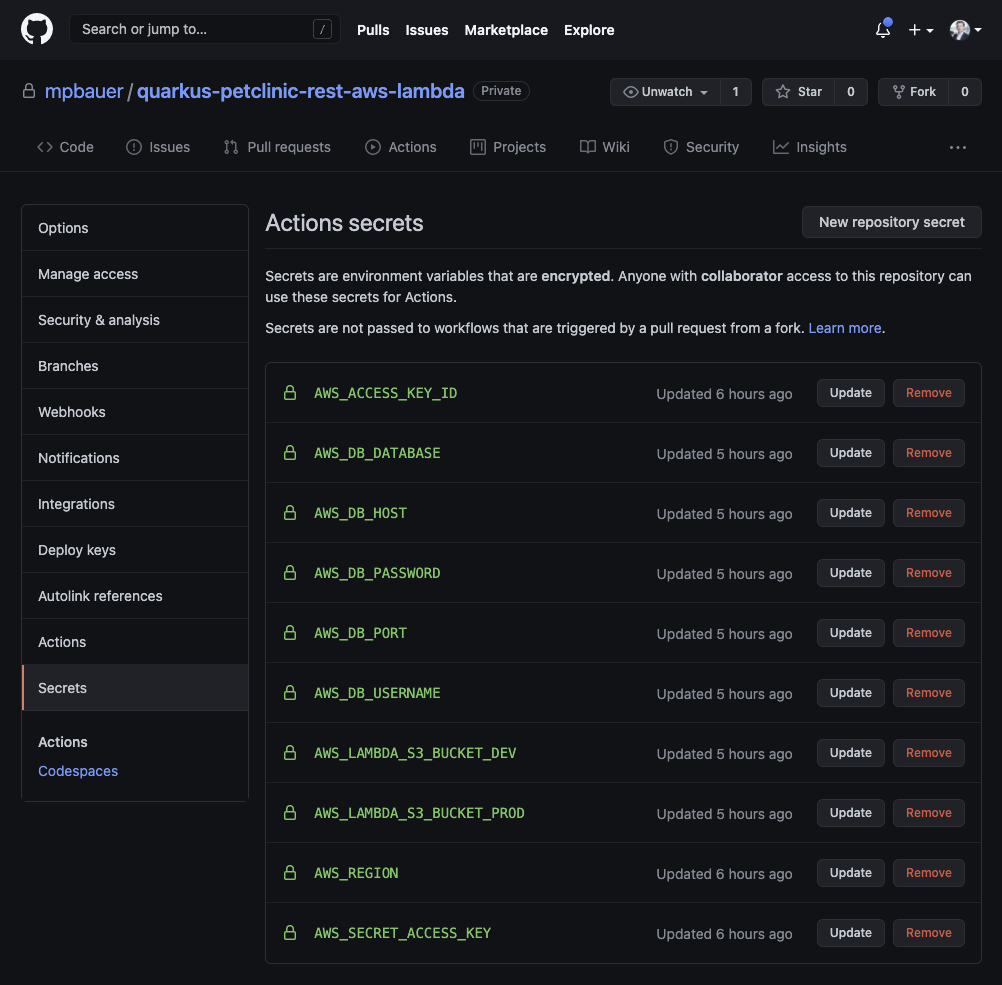This screenshot has width=1002, height=985.
Task: Remove the AWS_LAMBDA_S3_BUCKET_DEV secret
Action: click(x=929, y=753)
